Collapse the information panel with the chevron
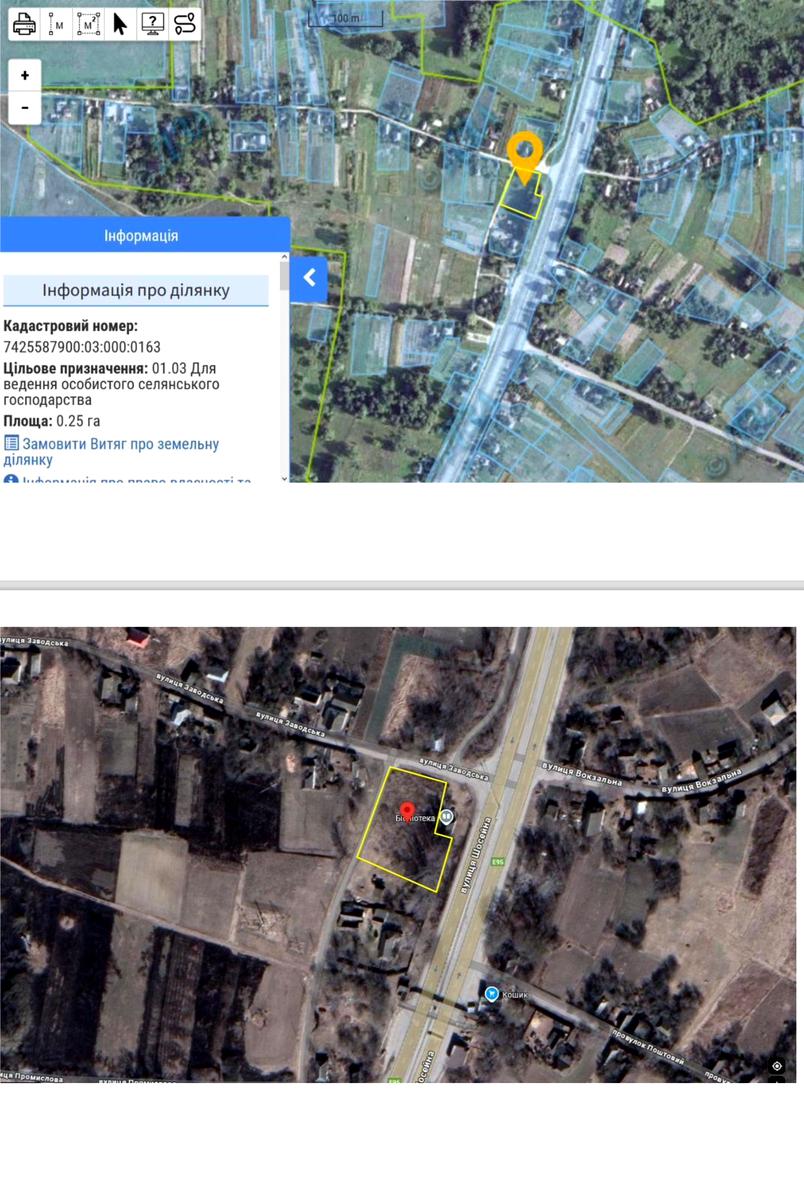Image resolution: width=804 pixels, height=1200 pixels. click(309, 278)
